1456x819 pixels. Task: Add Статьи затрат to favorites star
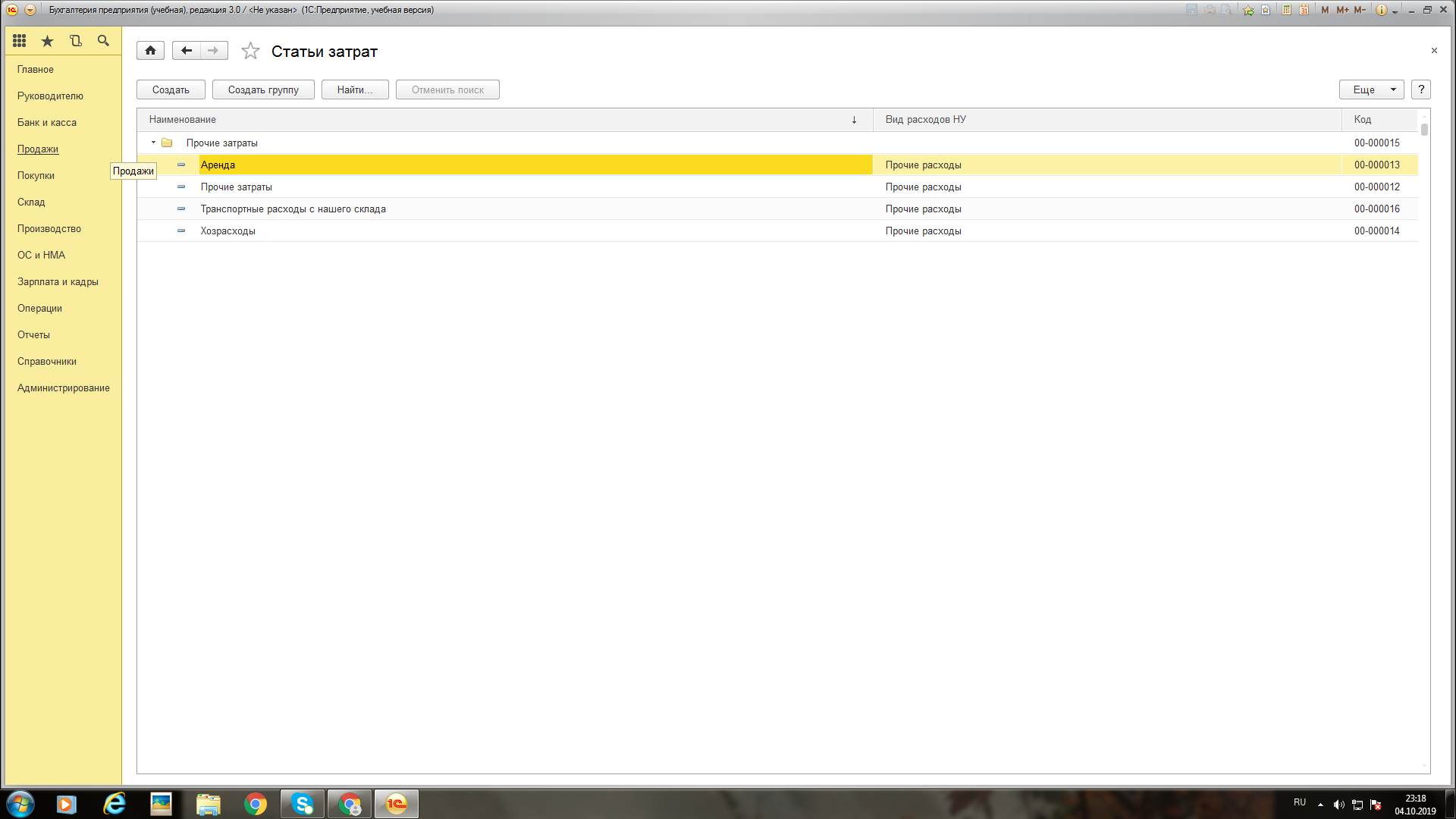click(250, 51)
